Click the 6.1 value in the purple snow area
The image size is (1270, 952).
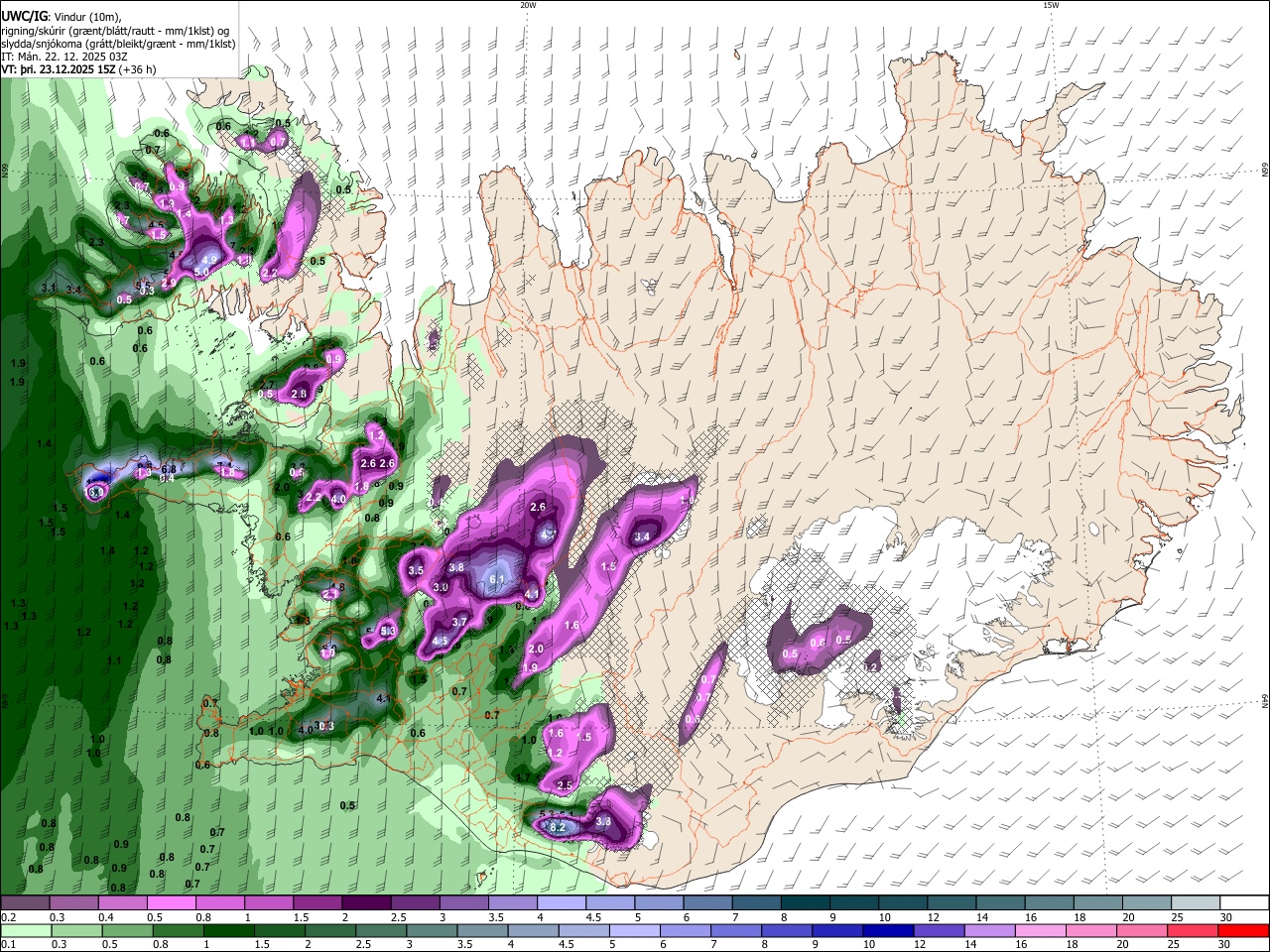[498, 580]
